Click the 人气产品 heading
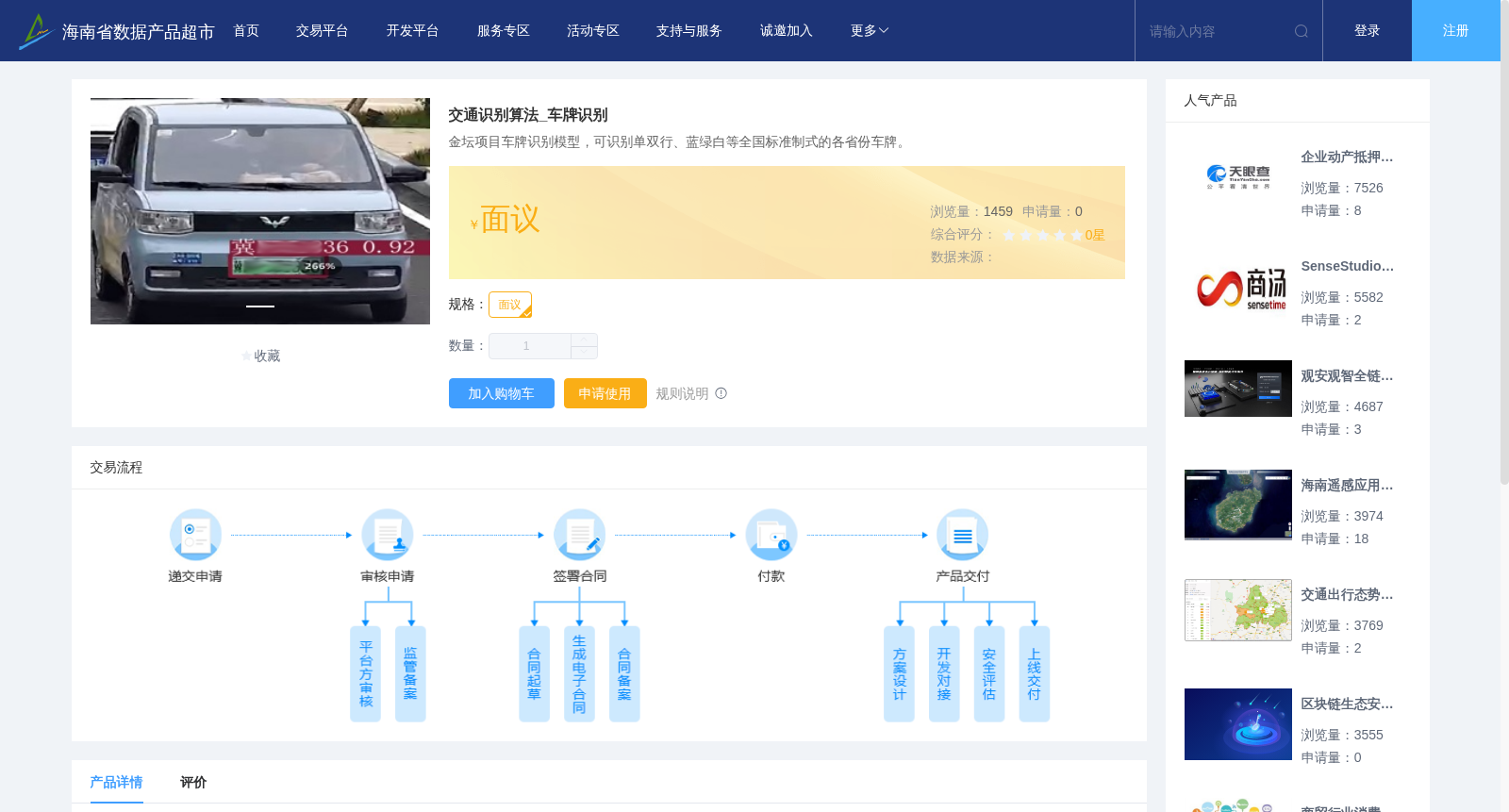This screenshot has height=812, width=1509. pos(1211,101)
